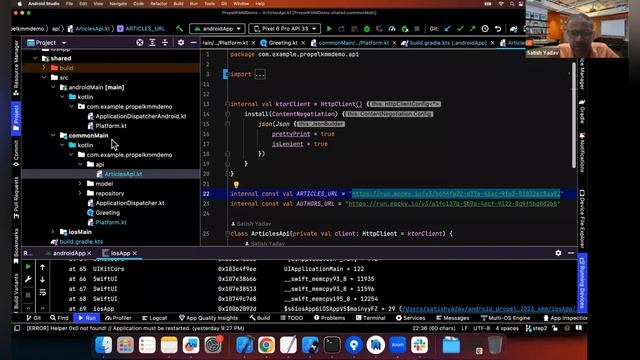Click the Build hammer icon in toolbar
640x360 pixels.
click(180, 29)
